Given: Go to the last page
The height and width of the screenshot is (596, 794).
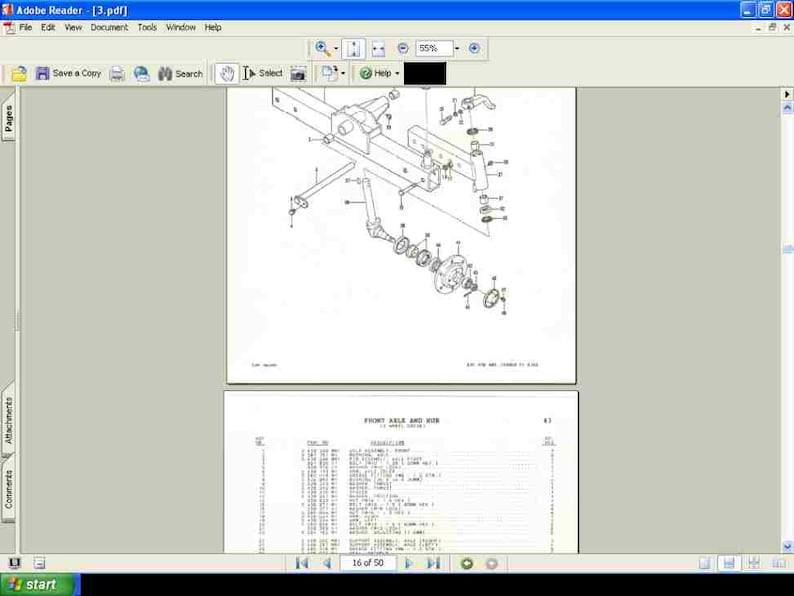Looking at the screenshot, I should click(x=433, y=563).
